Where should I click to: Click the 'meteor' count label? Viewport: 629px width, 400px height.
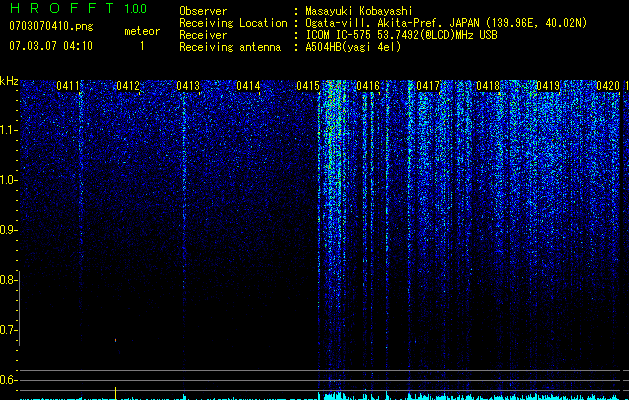[142, 31]
